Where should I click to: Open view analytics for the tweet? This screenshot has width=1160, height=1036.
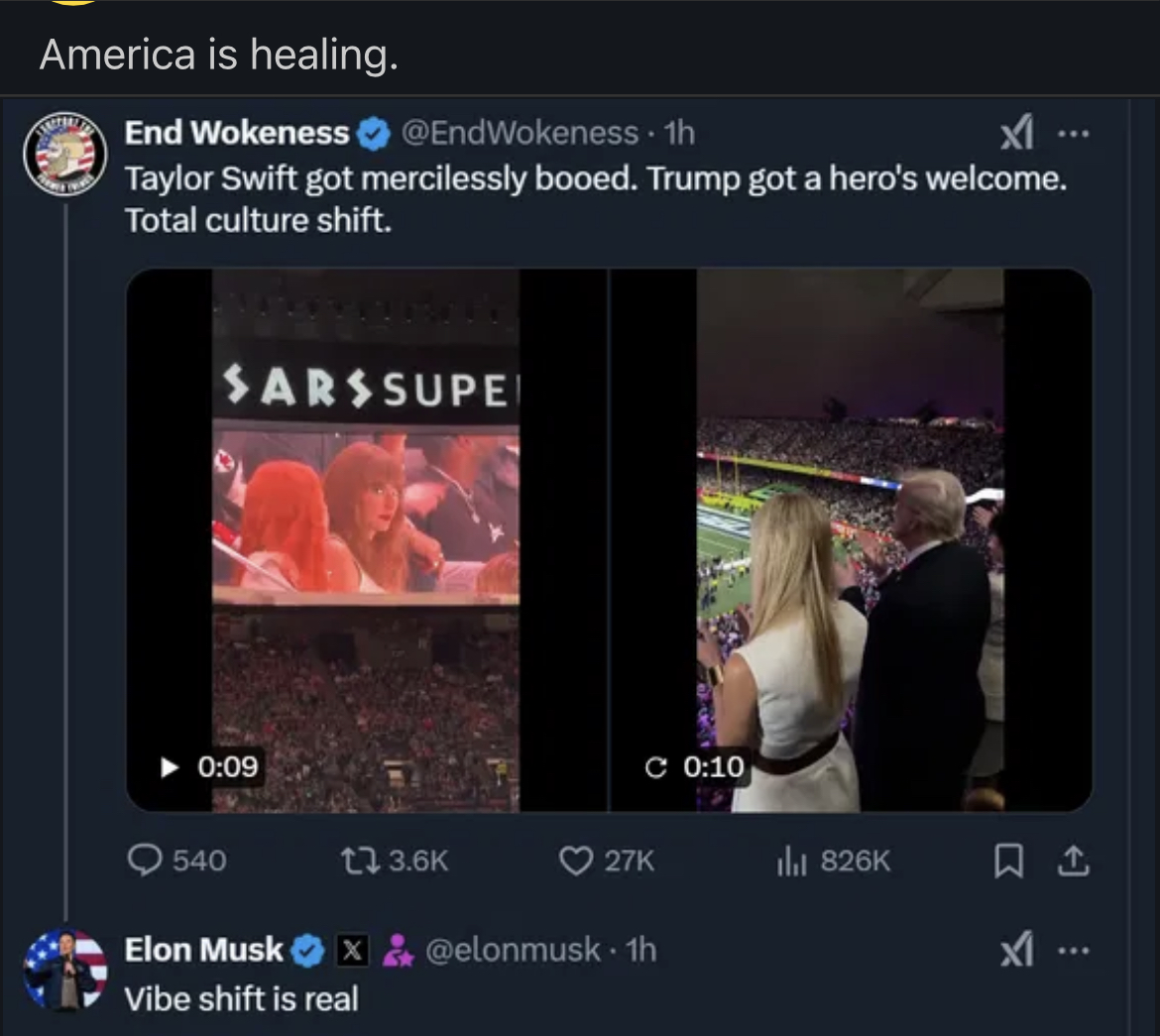coord(793,861)
